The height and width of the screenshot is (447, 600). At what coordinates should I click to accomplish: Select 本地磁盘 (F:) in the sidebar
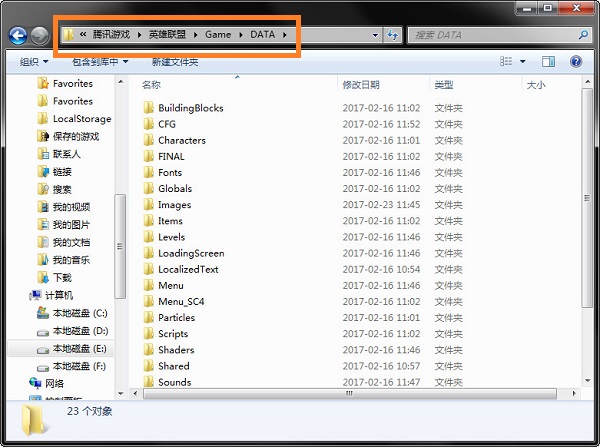point(79,366)
